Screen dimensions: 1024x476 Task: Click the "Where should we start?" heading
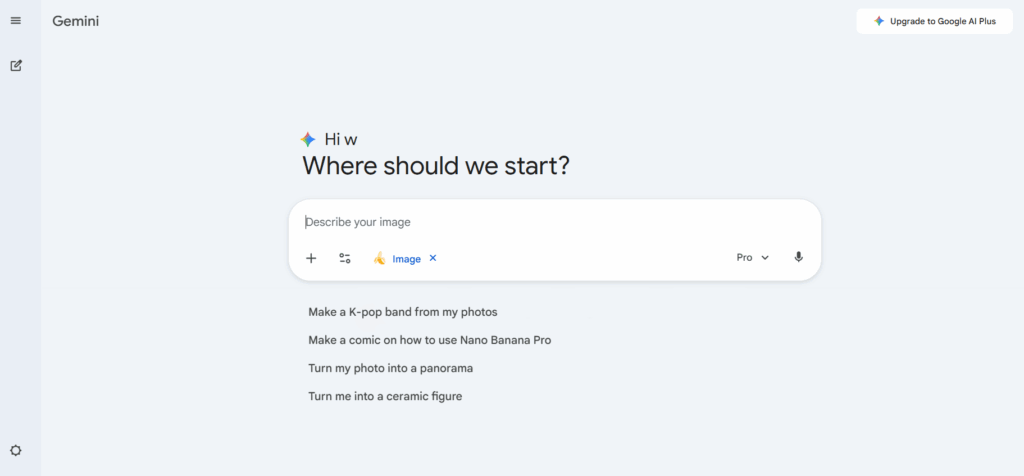coord(436,166)
